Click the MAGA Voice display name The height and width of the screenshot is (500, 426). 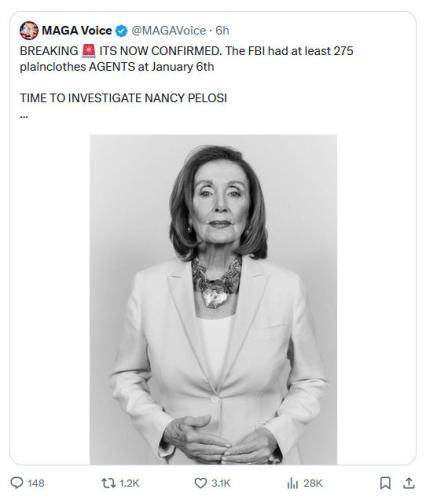tap(77, 31)
